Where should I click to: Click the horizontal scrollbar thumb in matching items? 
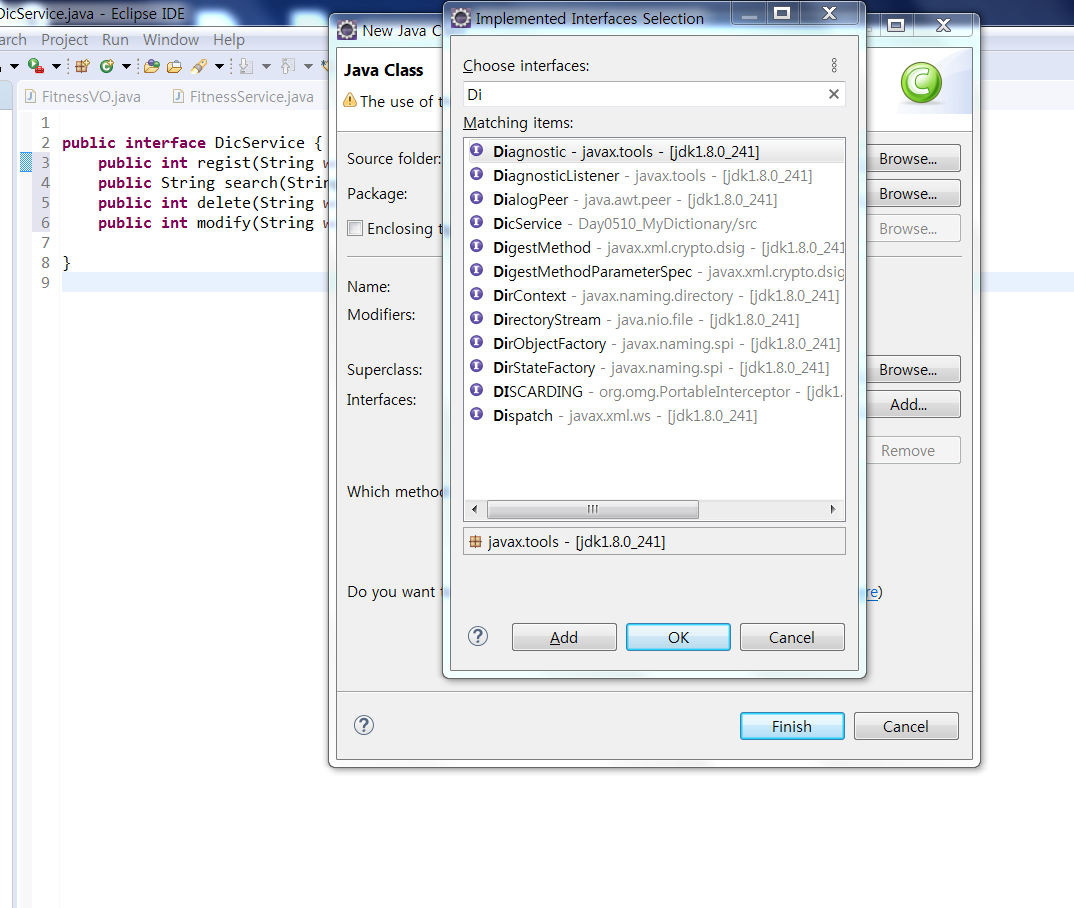(592, 509)
